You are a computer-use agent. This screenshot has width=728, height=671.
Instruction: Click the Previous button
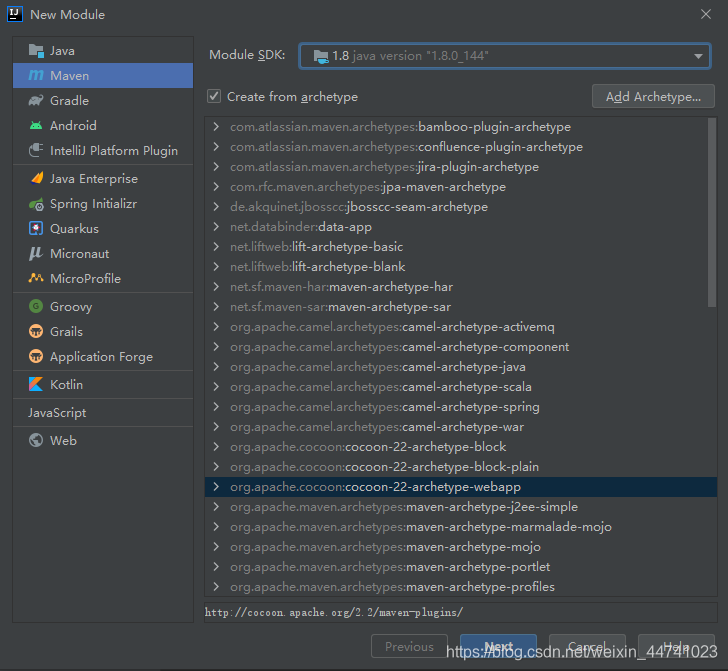pyautogui.click(x=409, y=646)
